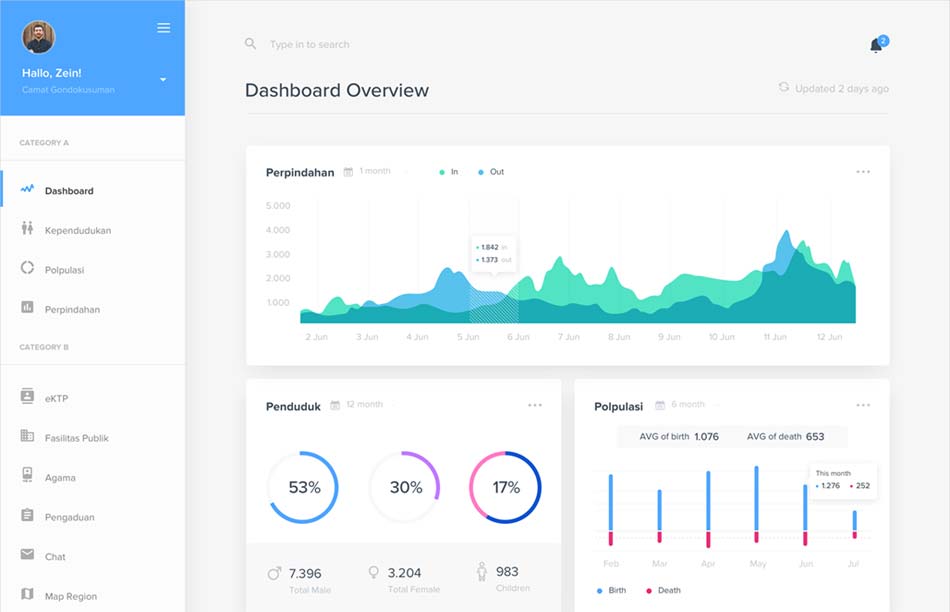Screen dimensions: 950x612
Task: Open the Penduduk card options menu
Action: click(535, 405)
